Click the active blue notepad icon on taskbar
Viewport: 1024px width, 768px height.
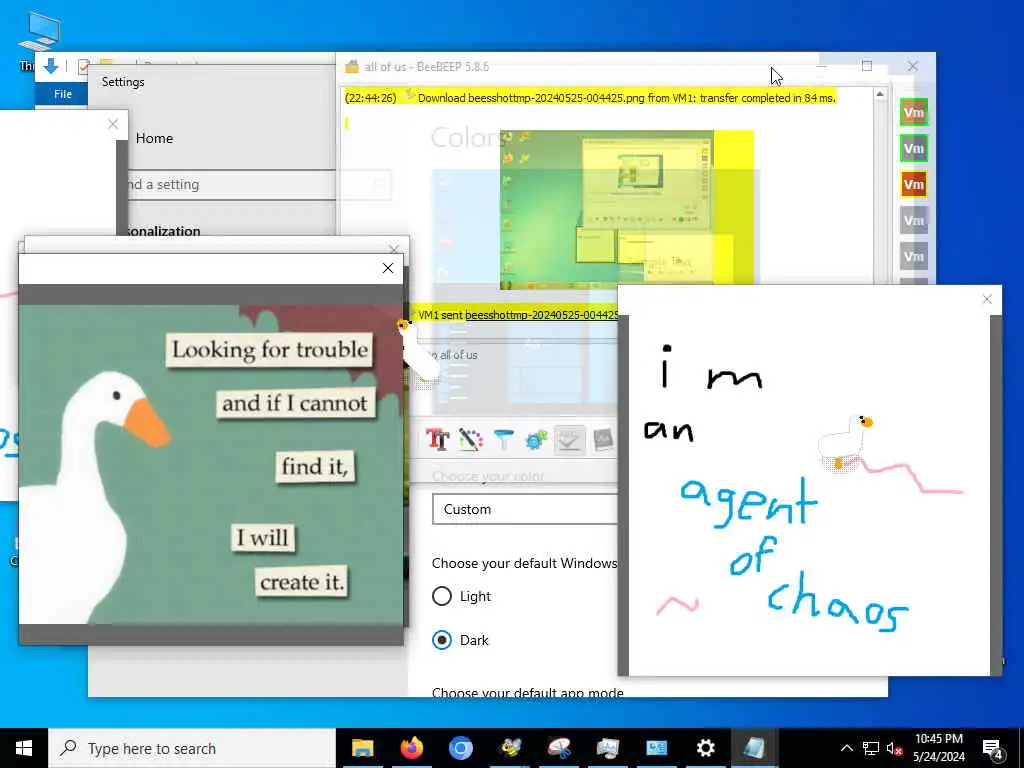coord(754,748)
